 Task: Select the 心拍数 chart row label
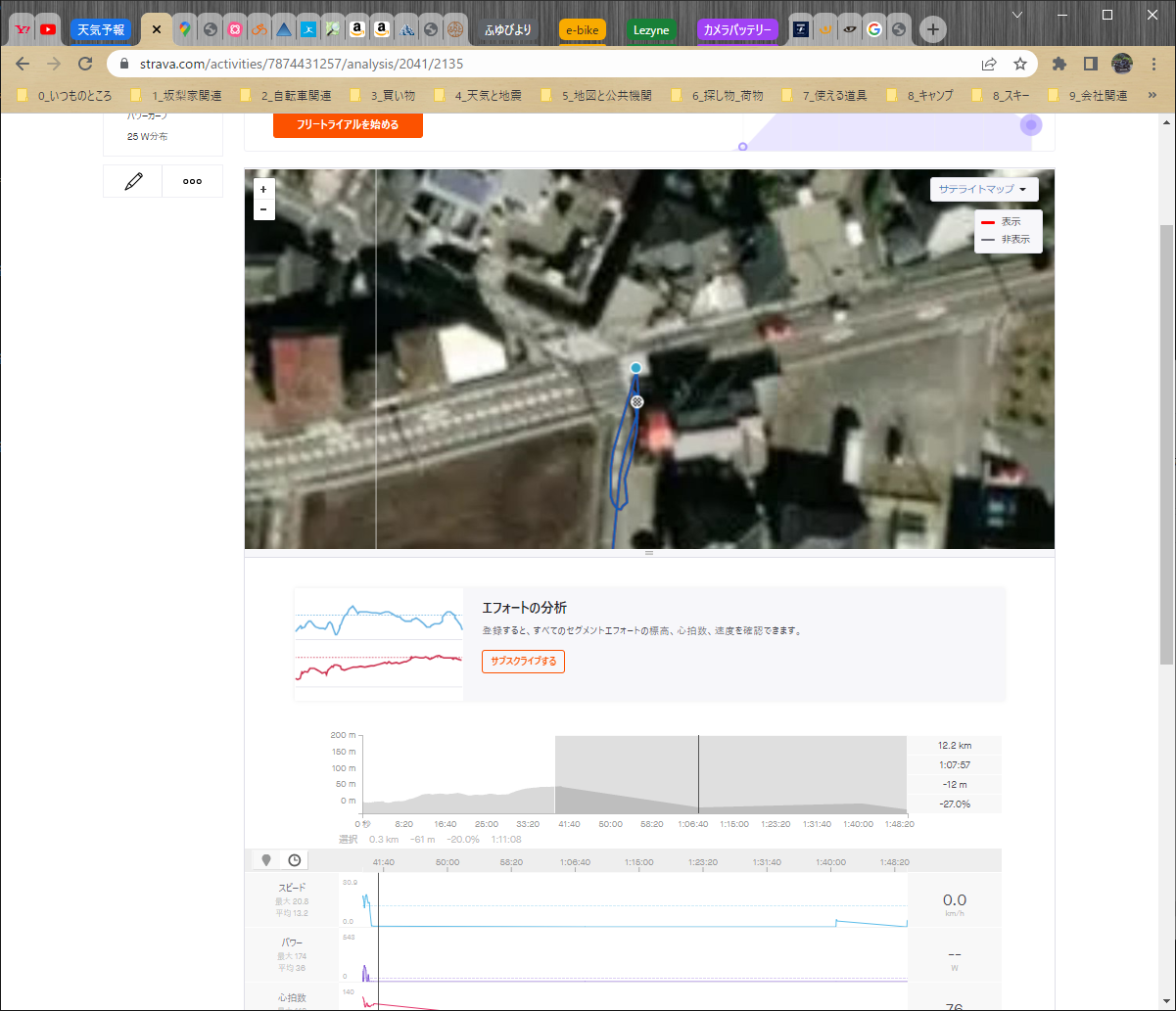[292, 997]
